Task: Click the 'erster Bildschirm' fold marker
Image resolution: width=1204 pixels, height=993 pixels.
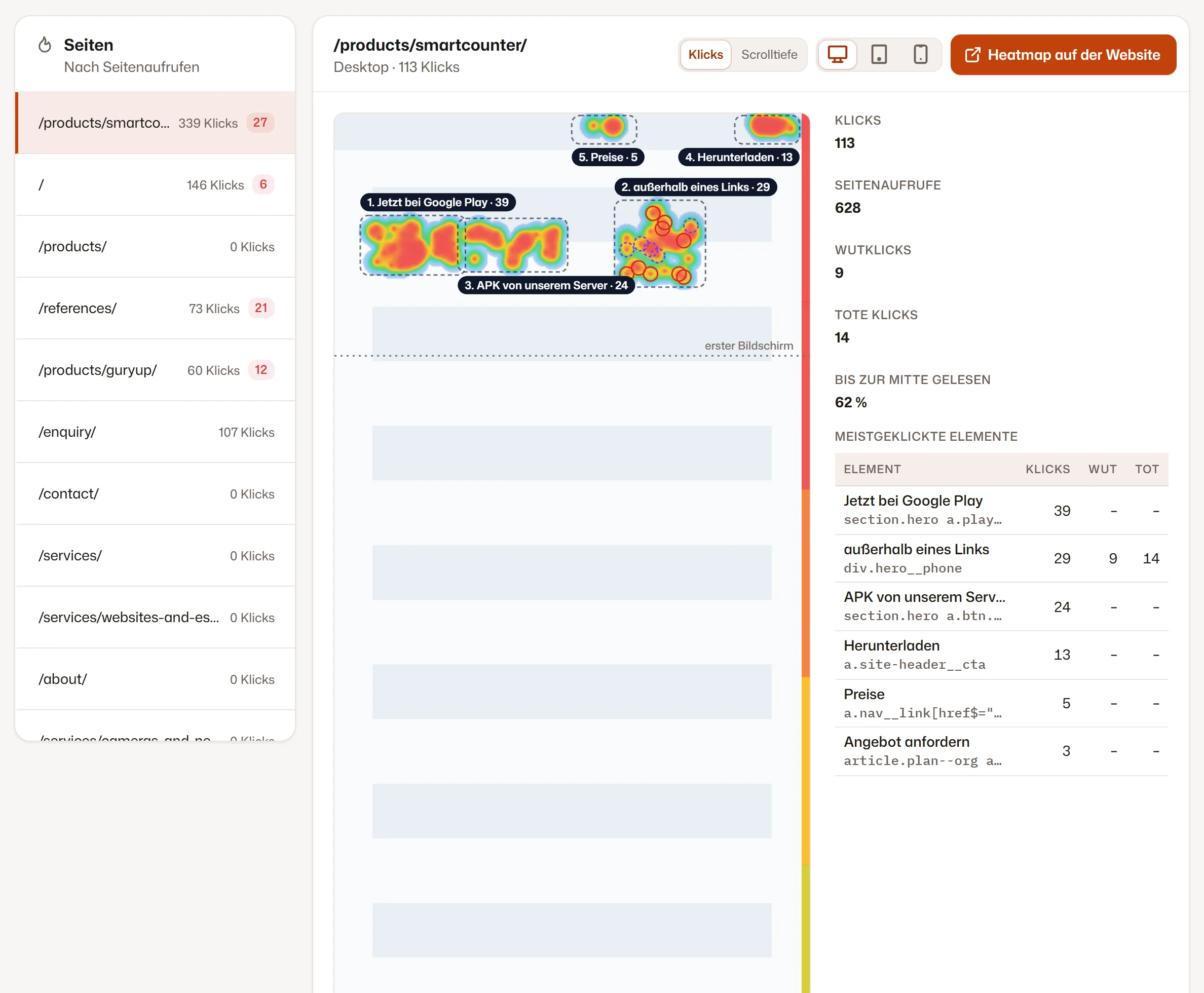Action: (749, 346)
